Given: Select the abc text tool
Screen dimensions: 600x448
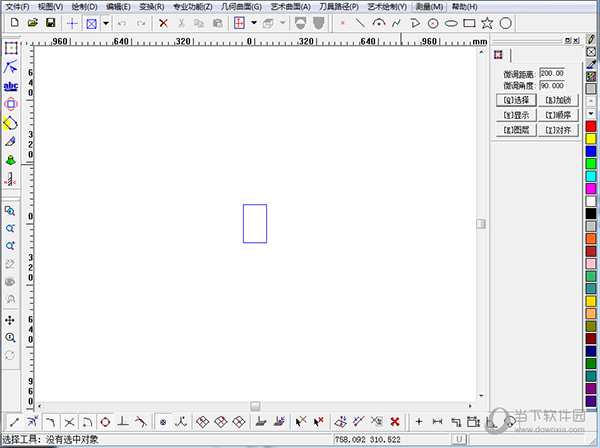Looking at the screenshot, I should 11,86.
